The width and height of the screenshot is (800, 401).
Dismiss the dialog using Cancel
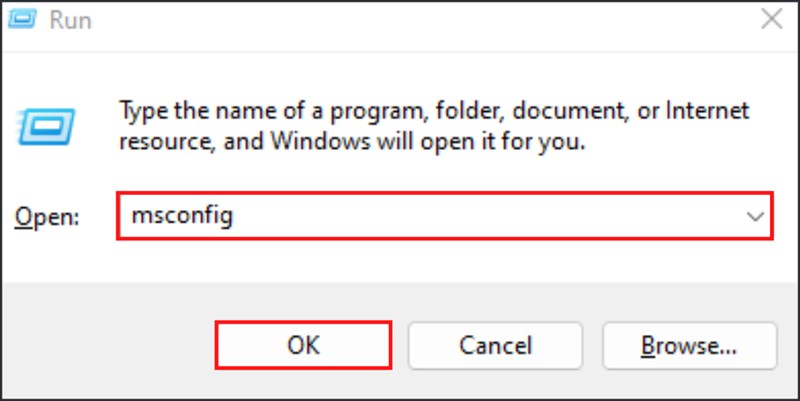click(495, 345)
